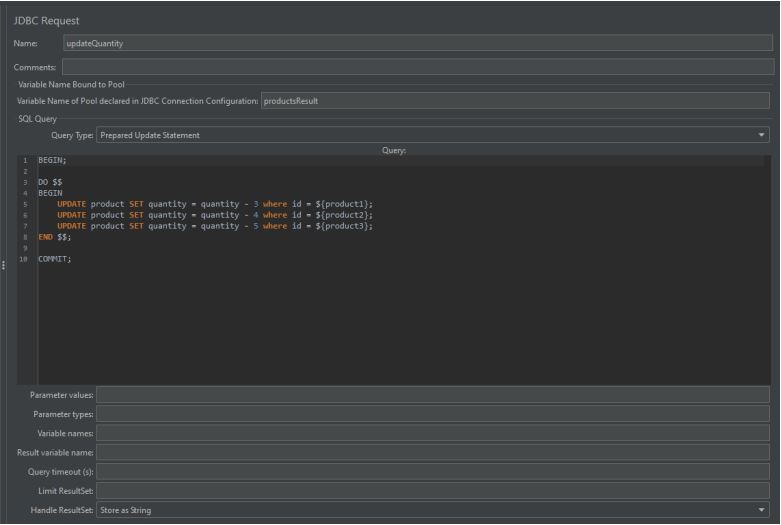Click the Parameter values input field
Screen dimensions: 781x525
click(432, 395)
